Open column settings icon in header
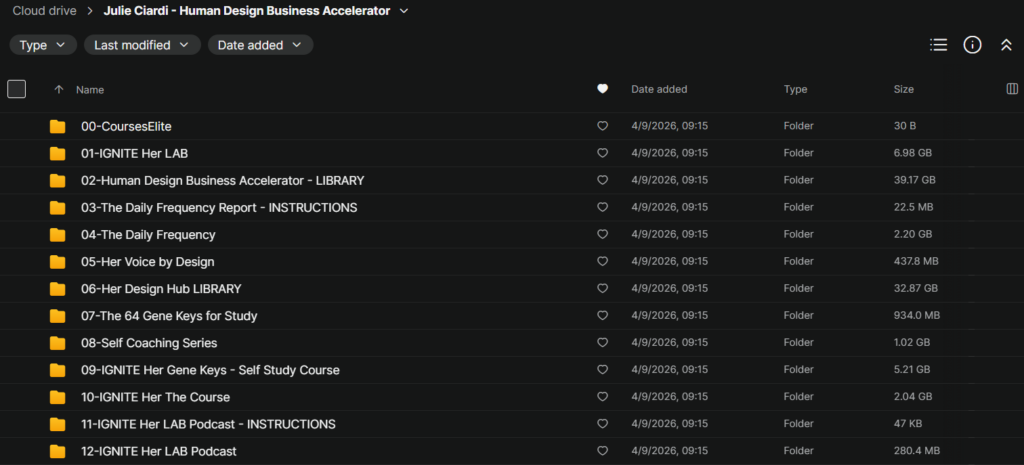Image resolution: width=1024 pixels, height=465 pixels. click(1011, 89)
